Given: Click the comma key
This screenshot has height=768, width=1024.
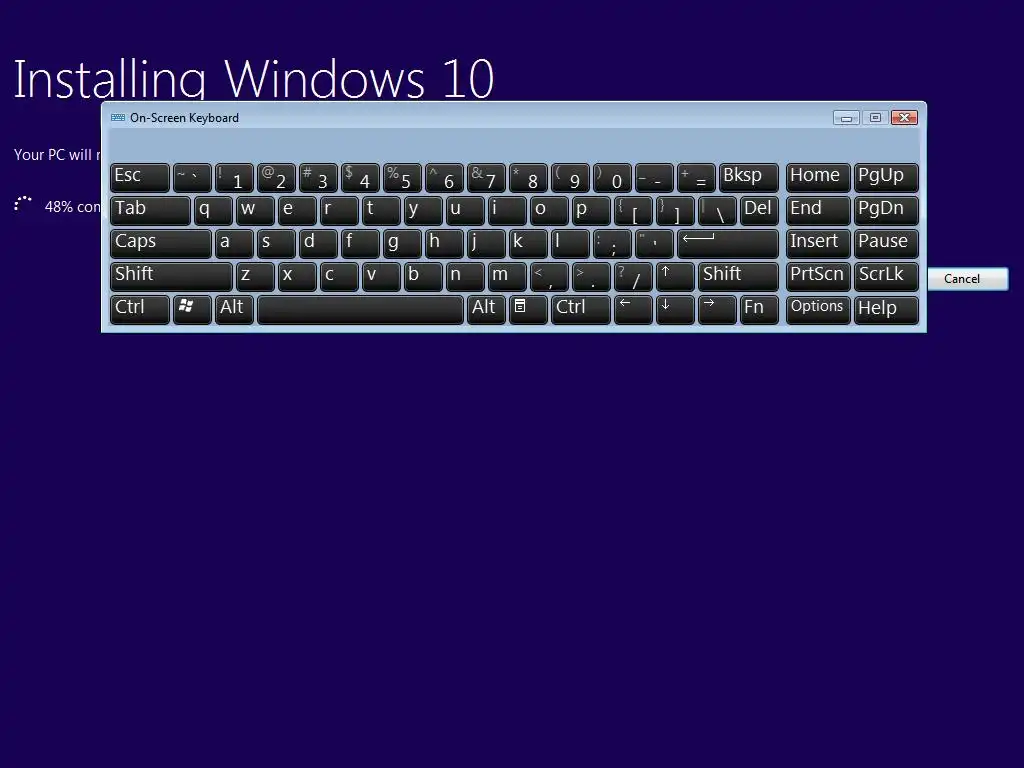Looking at the screenshot, I should tap(549, 276).
